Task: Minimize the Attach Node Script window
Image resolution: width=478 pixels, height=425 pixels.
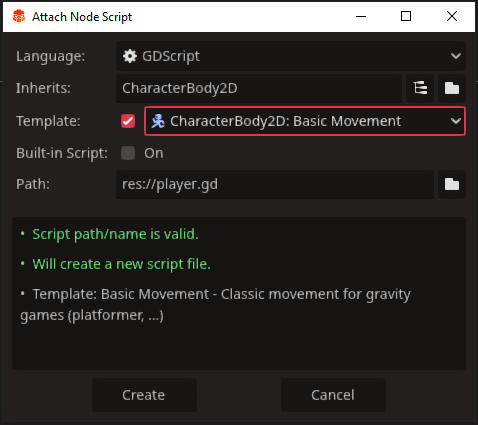Action: 361,16
